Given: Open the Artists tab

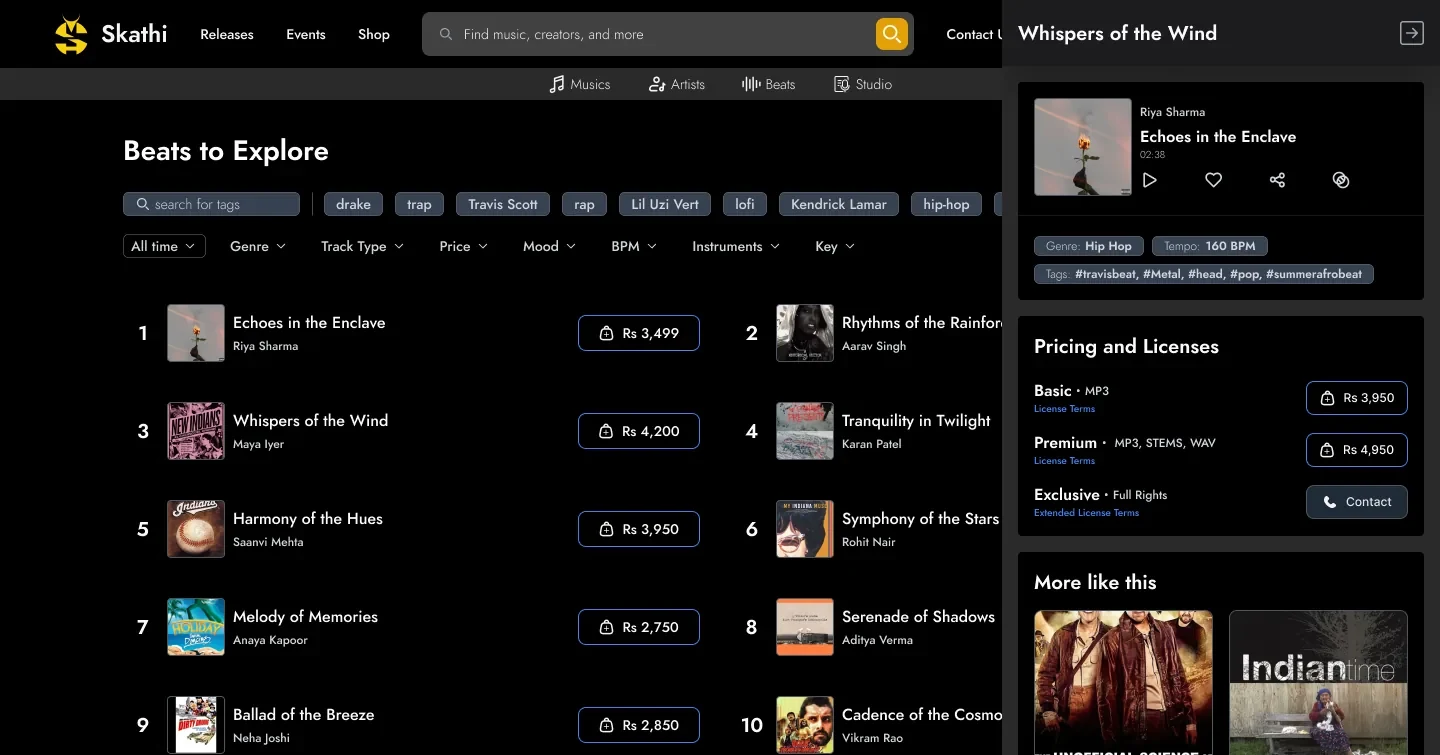Looking at the screenshot, I should coord(677,84).
